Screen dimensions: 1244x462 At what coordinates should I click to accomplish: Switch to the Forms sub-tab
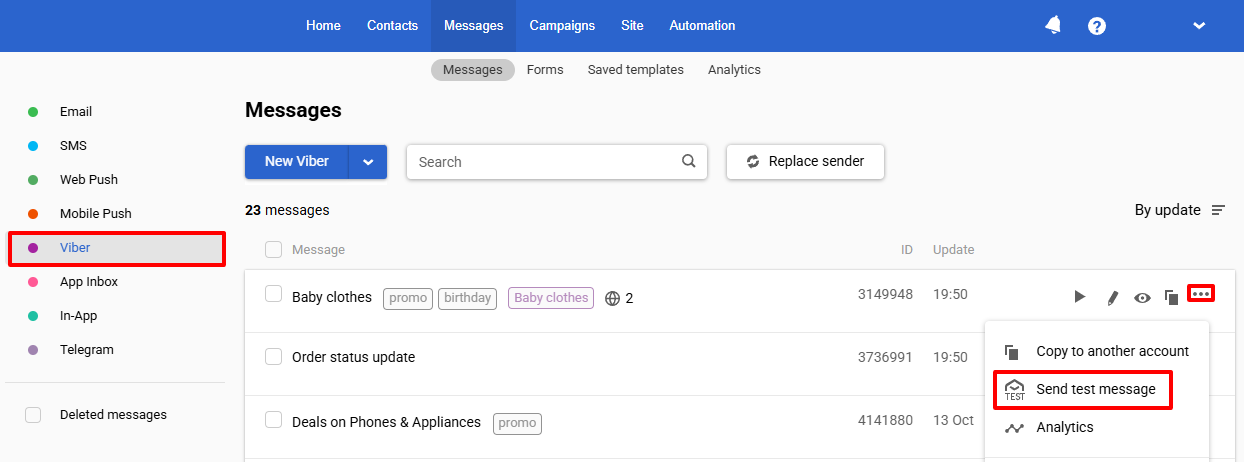(x=545, y=70)
